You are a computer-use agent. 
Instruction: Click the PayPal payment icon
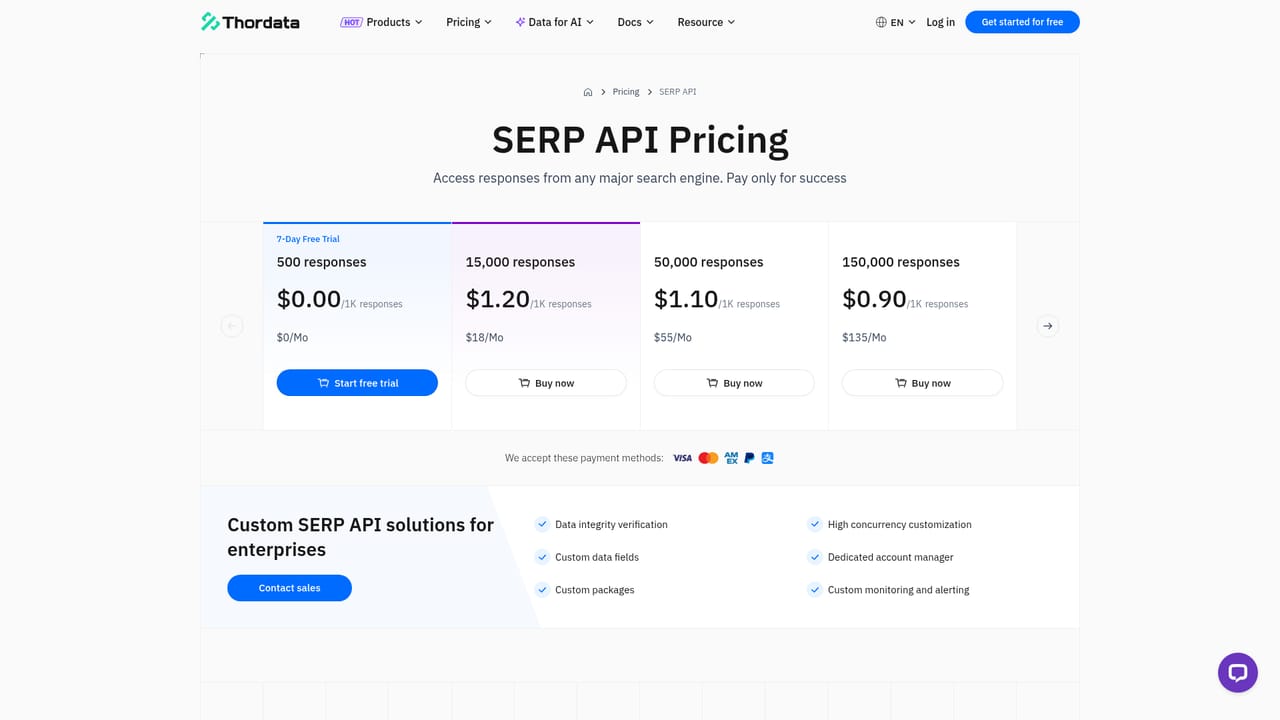[x=749, y=458]
